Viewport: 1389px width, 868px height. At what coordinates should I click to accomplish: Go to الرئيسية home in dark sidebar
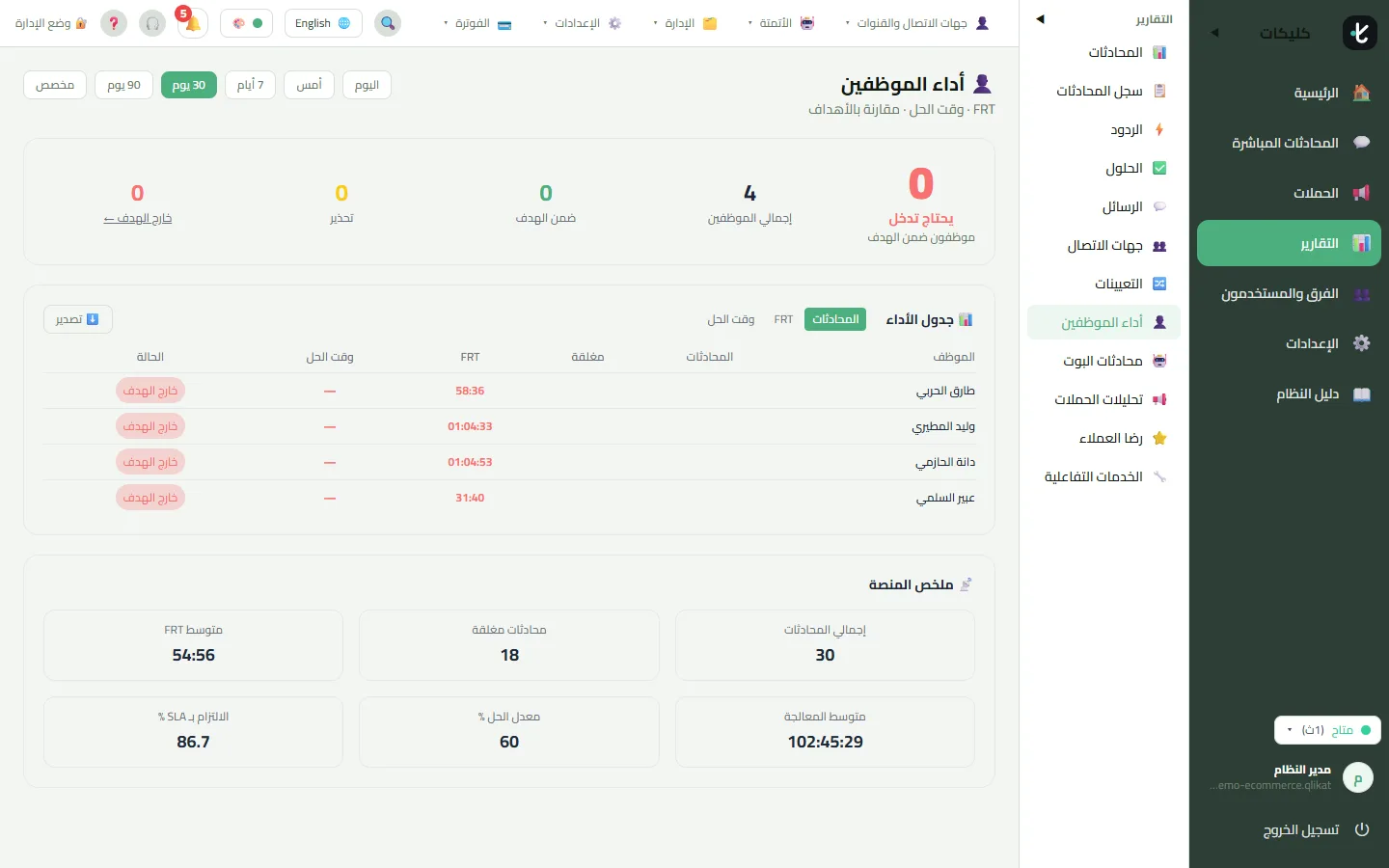point(1289,93)
